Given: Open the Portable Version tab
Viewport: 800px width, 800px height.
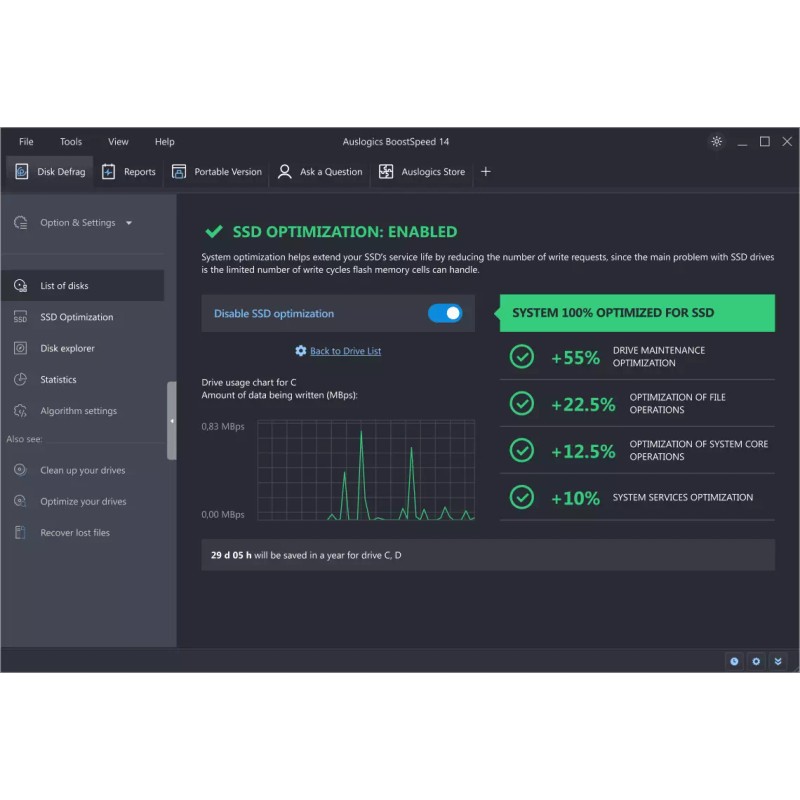Looking at the screenshot, I should (217, 172).
